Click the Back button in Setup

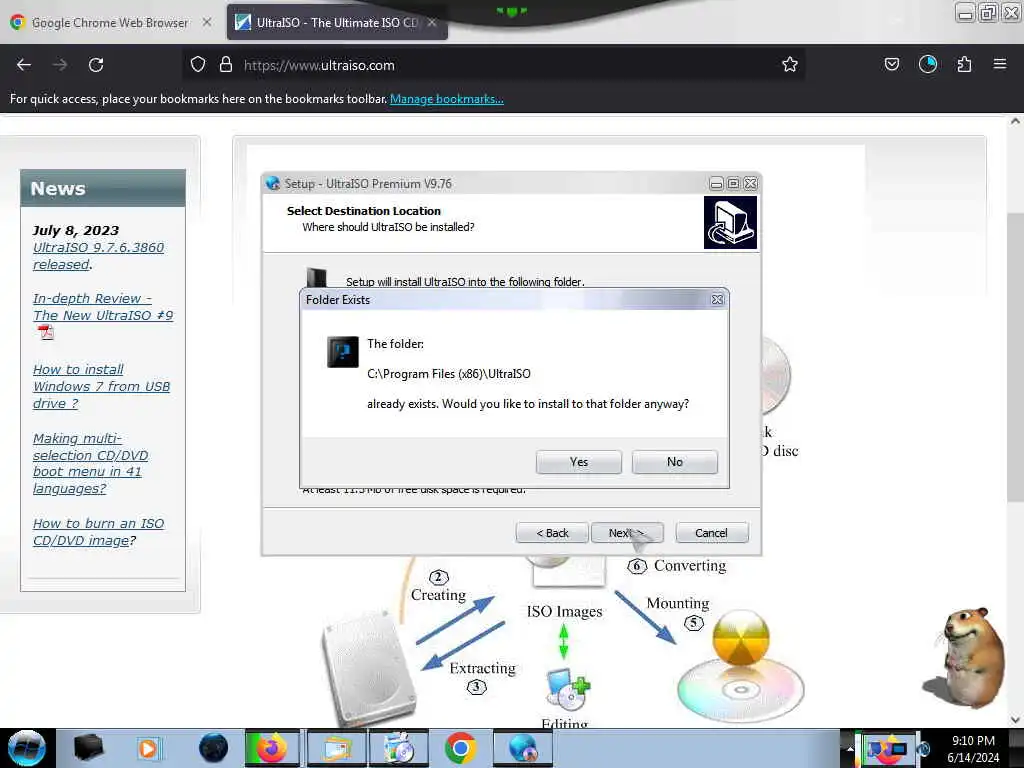point(552,533)
